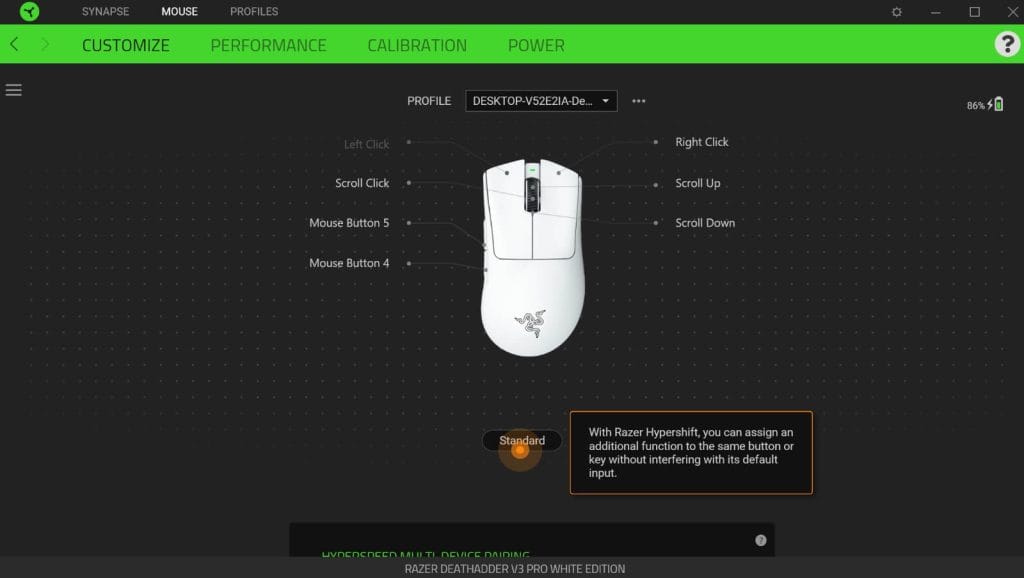This screenshot has height=578, width=1024.
Task: Go back with the left arrow
Action: pyautogui.click(x=14, y=44)
